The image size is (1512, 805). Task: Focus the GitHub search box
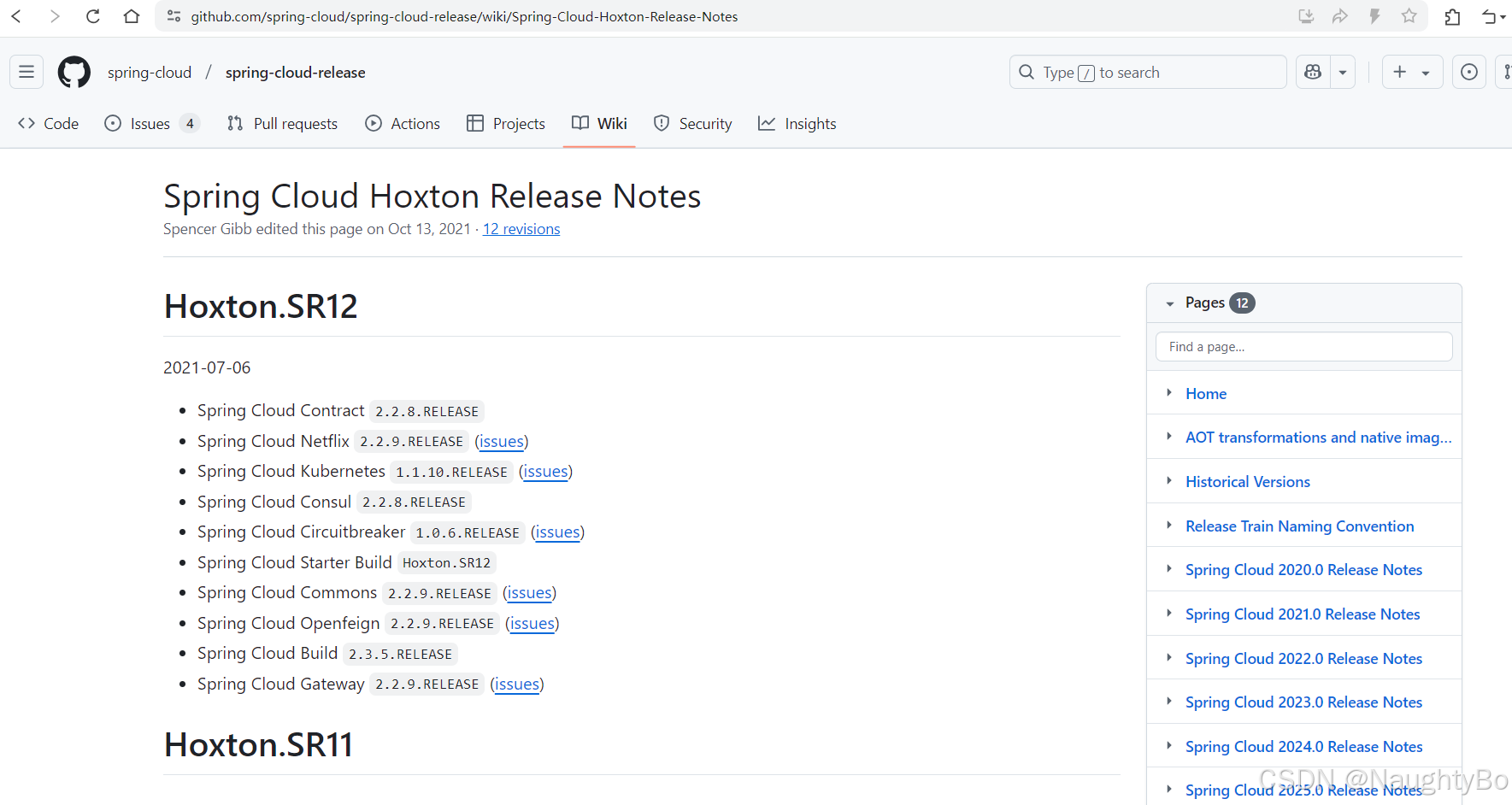[x=1148, y=72]
